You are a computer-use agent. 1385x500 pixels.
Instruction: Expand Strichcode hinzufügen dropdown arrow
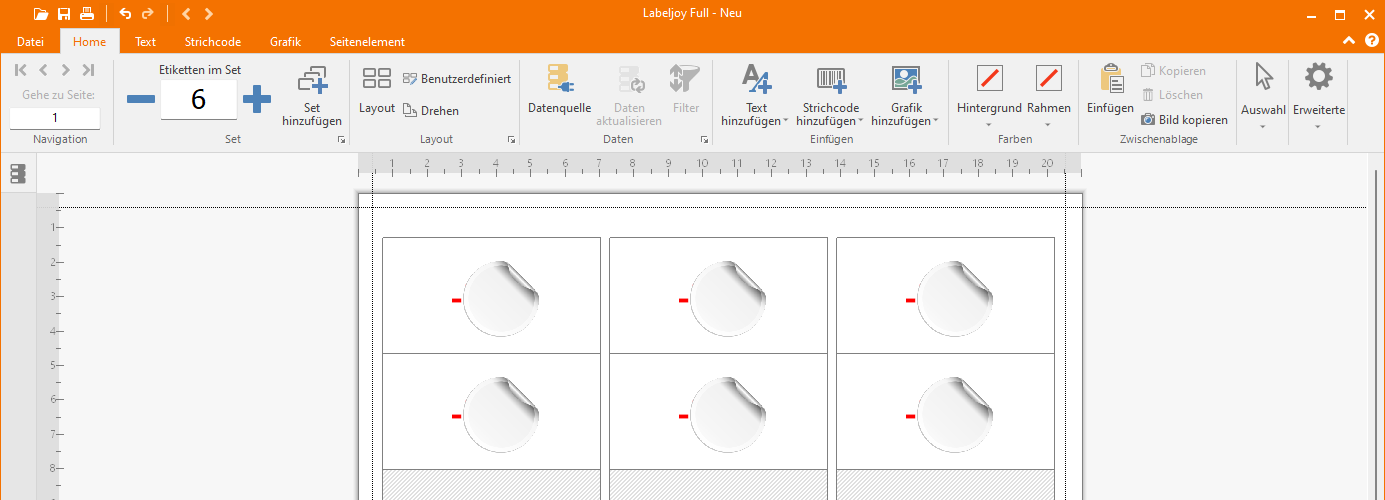tap(861, 121)
